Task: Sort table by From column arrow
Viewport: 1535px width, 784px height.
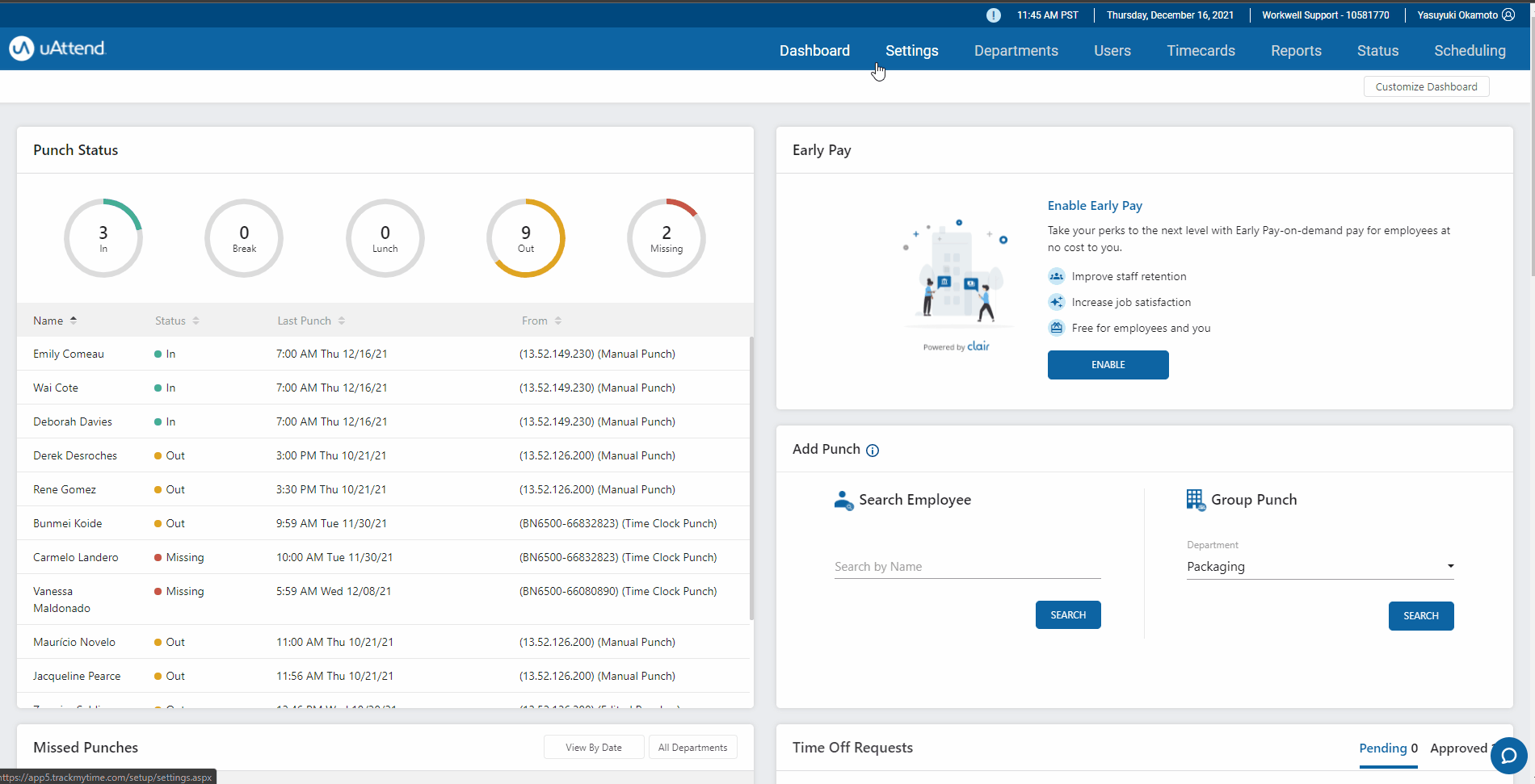Action: tap(558, 321)
